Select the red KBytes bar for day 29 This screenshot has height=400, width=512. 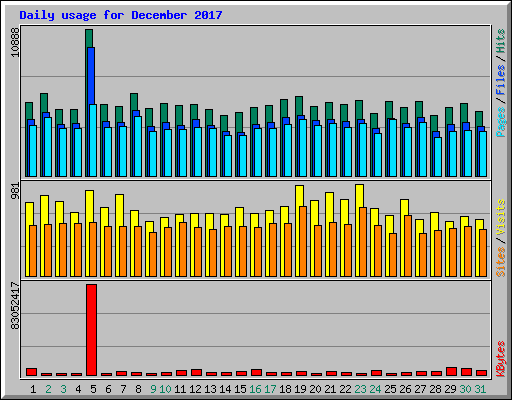click(451, 372)
